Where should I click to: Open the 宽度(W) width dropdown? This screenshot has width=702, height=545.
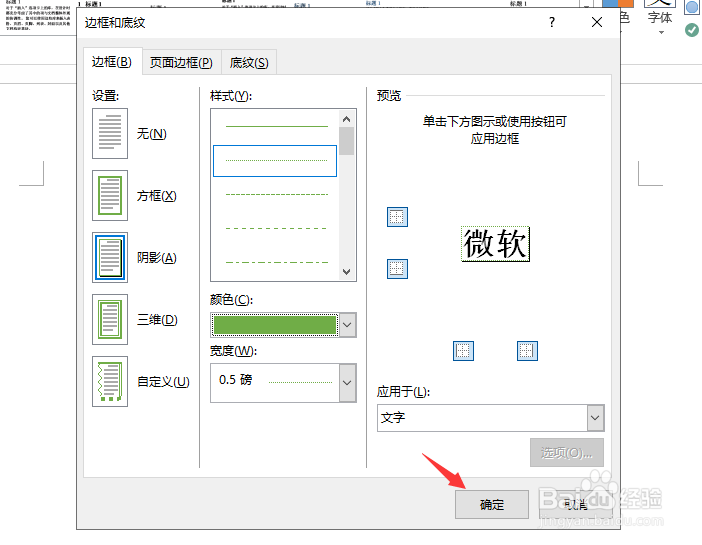(x=347, y=383)
